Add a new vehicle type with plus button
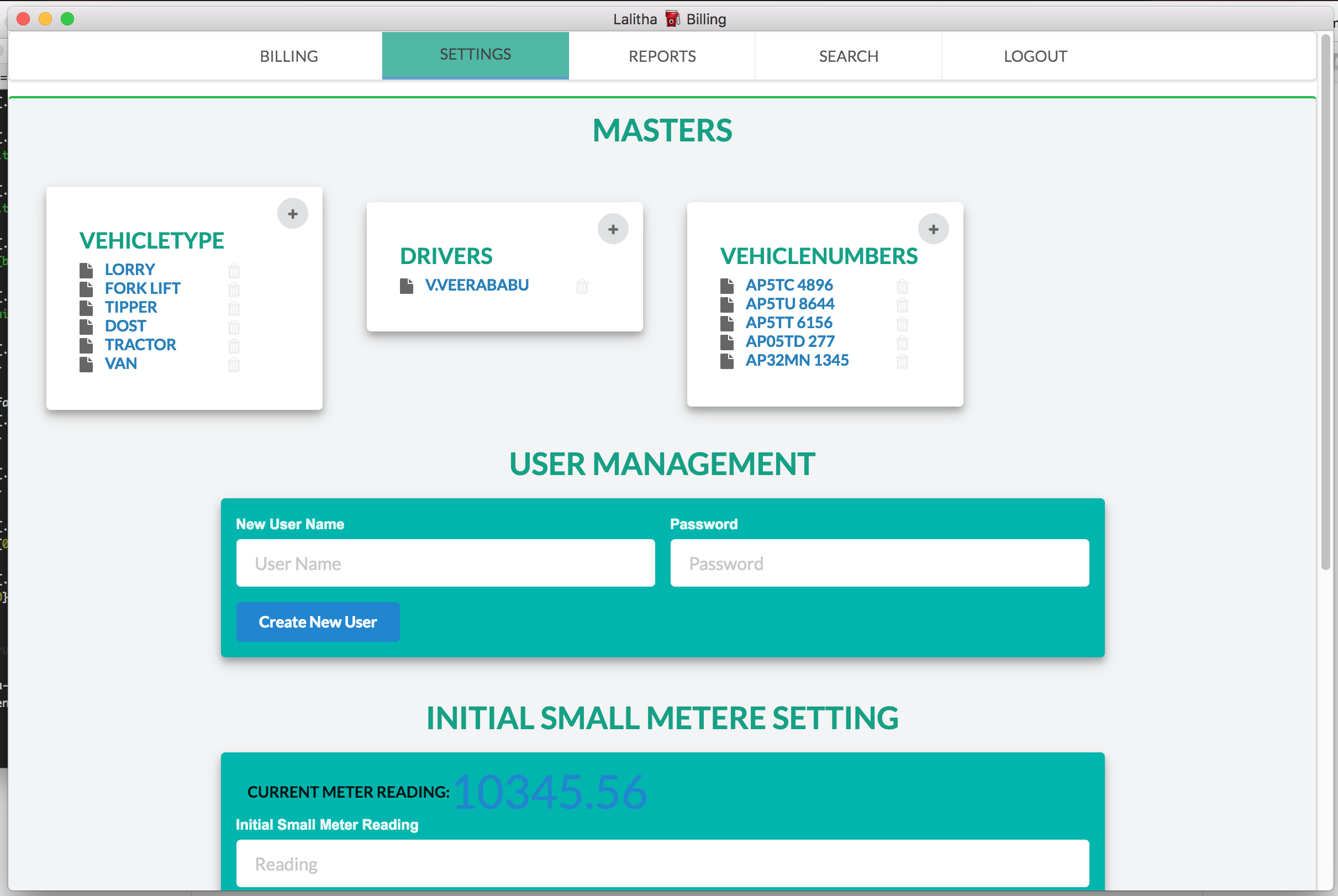Screen dimensions: 1338x896 click(x=292, y=214)
